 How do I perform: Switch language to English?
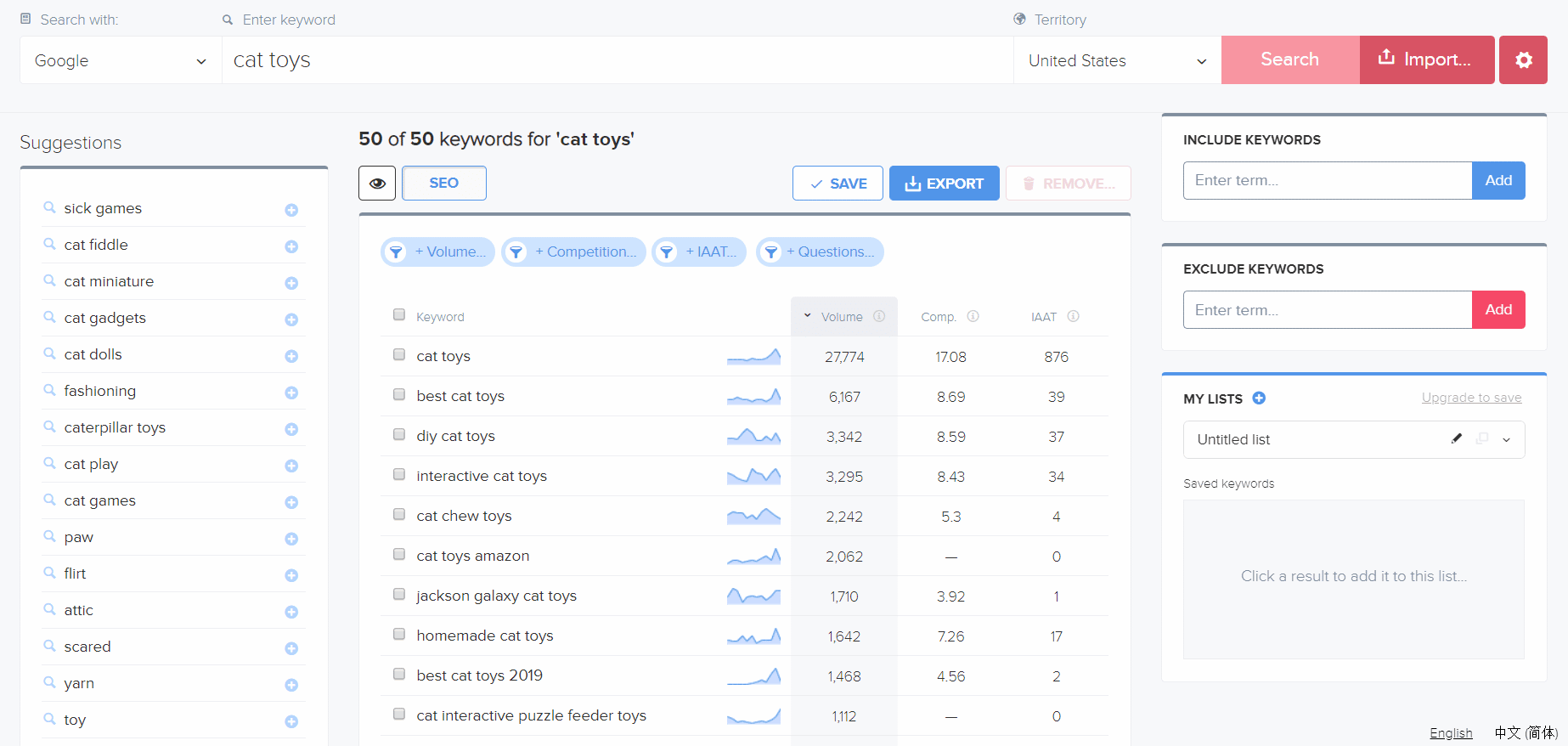(1451, 733)
